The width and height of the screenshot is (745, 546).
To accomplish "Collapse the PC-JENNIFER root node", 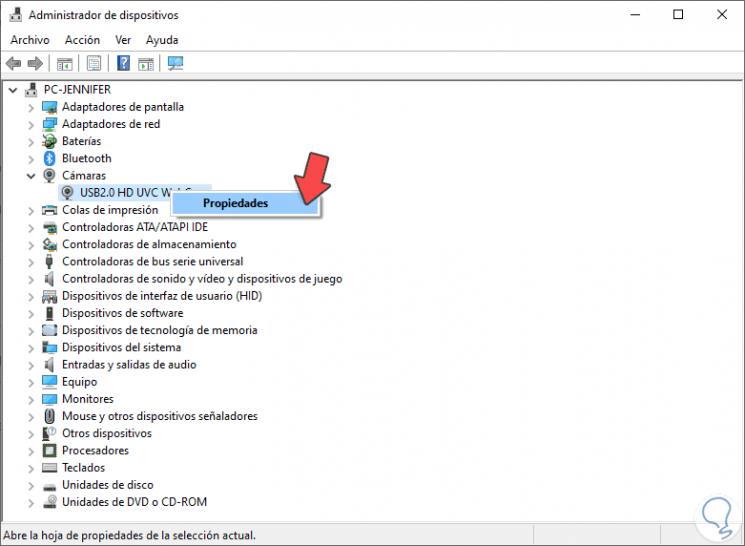I will point(13,90).
